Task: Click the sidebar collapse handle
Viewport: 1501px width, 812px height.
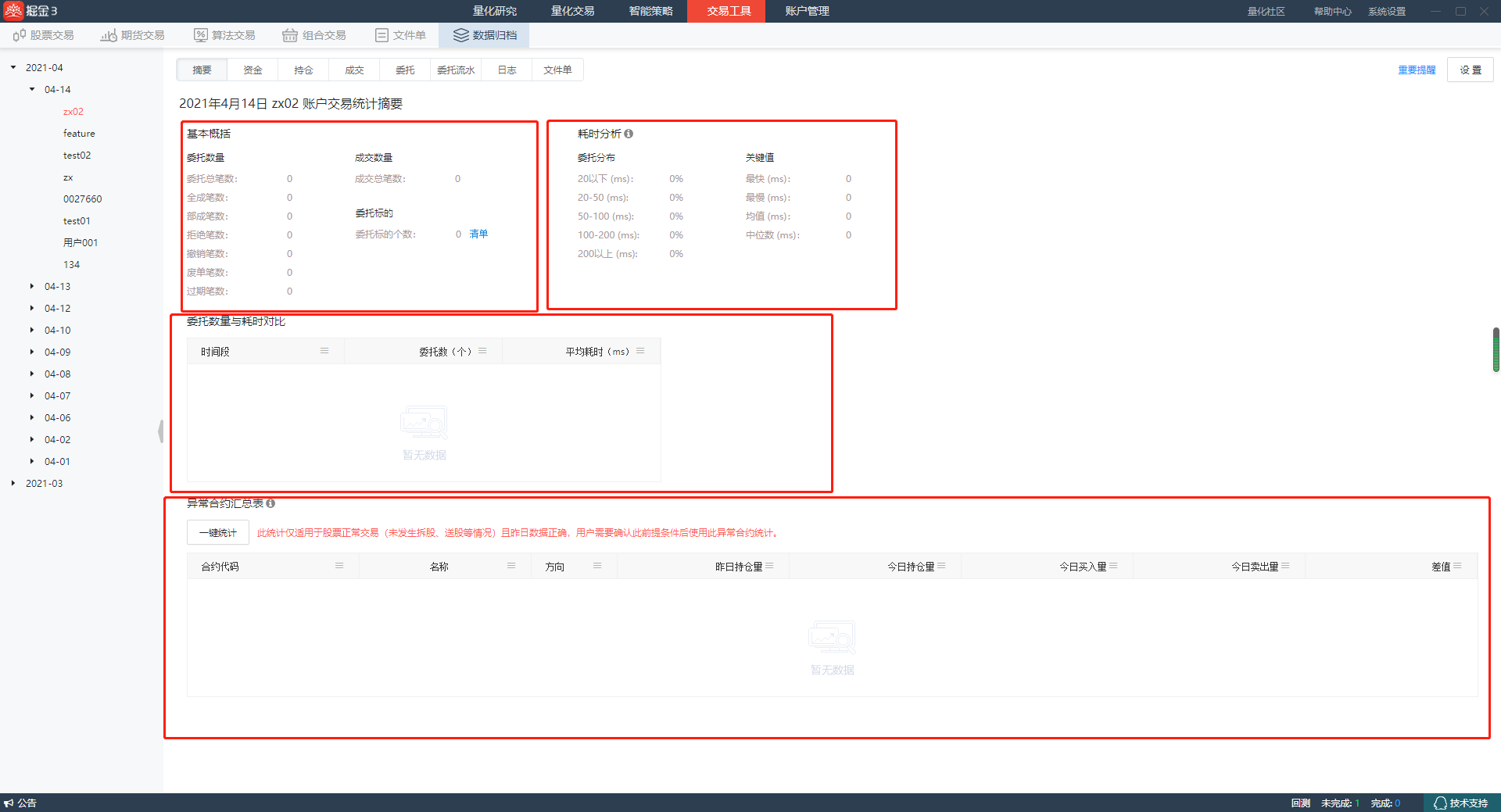Action: pyautogui.click(x=160, y=431)
